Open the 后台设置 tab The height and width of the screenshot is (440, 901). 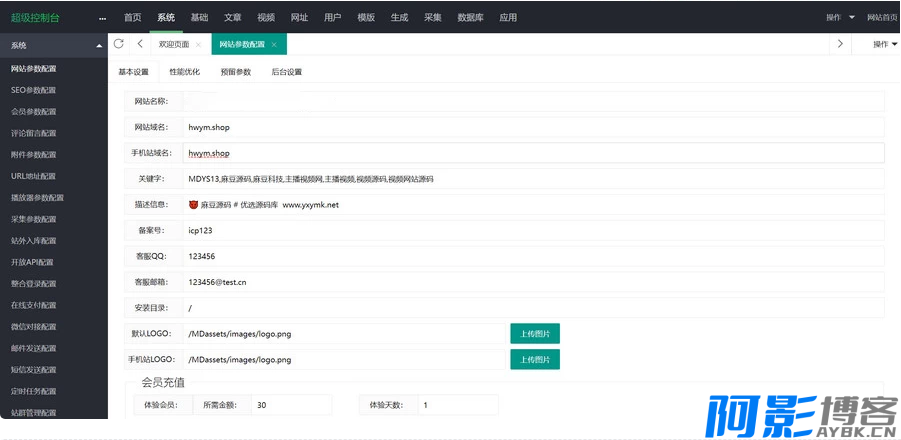tap(286, 72)
